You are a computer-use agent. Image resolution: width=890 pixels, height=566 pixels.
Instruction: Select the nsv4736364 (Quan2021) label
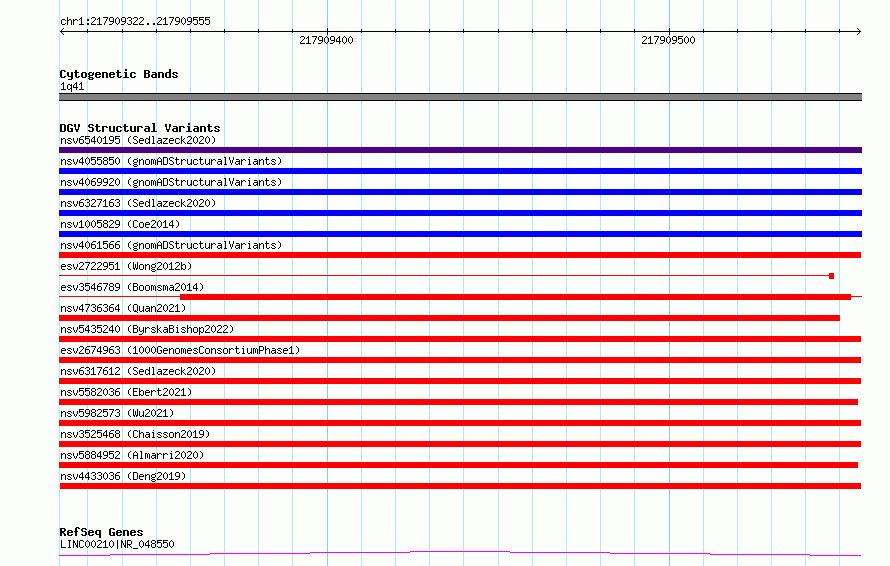point(123,308)
